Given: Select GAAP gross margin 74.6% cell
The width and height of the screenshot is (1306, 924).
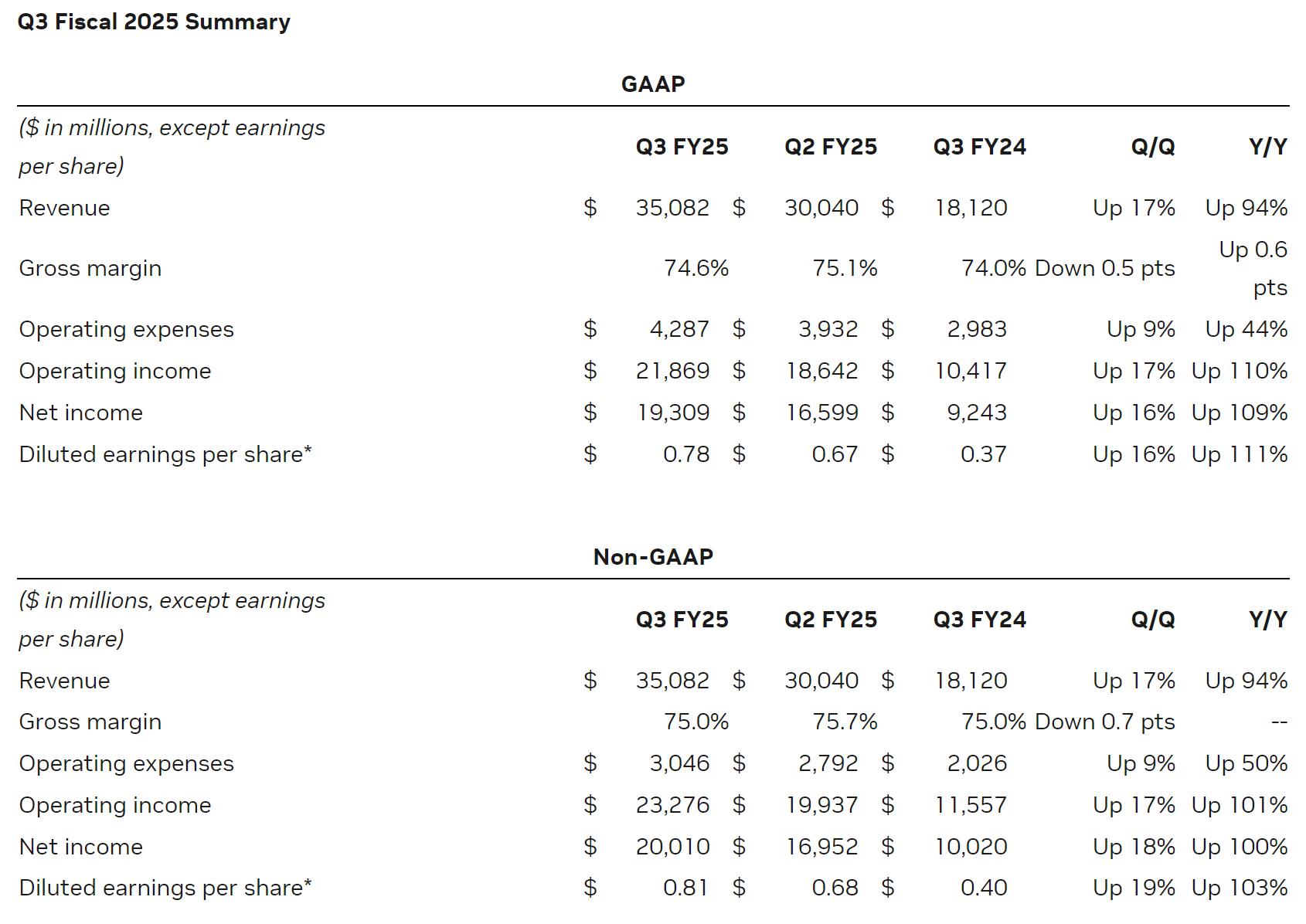Looking at the screenshot, I should [x=696, y=268].
